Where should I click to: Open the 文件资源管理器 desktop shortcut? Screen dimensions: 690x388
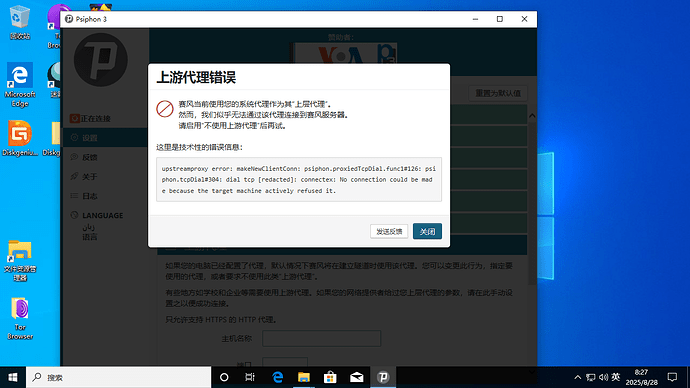click(x=20, y=260)
